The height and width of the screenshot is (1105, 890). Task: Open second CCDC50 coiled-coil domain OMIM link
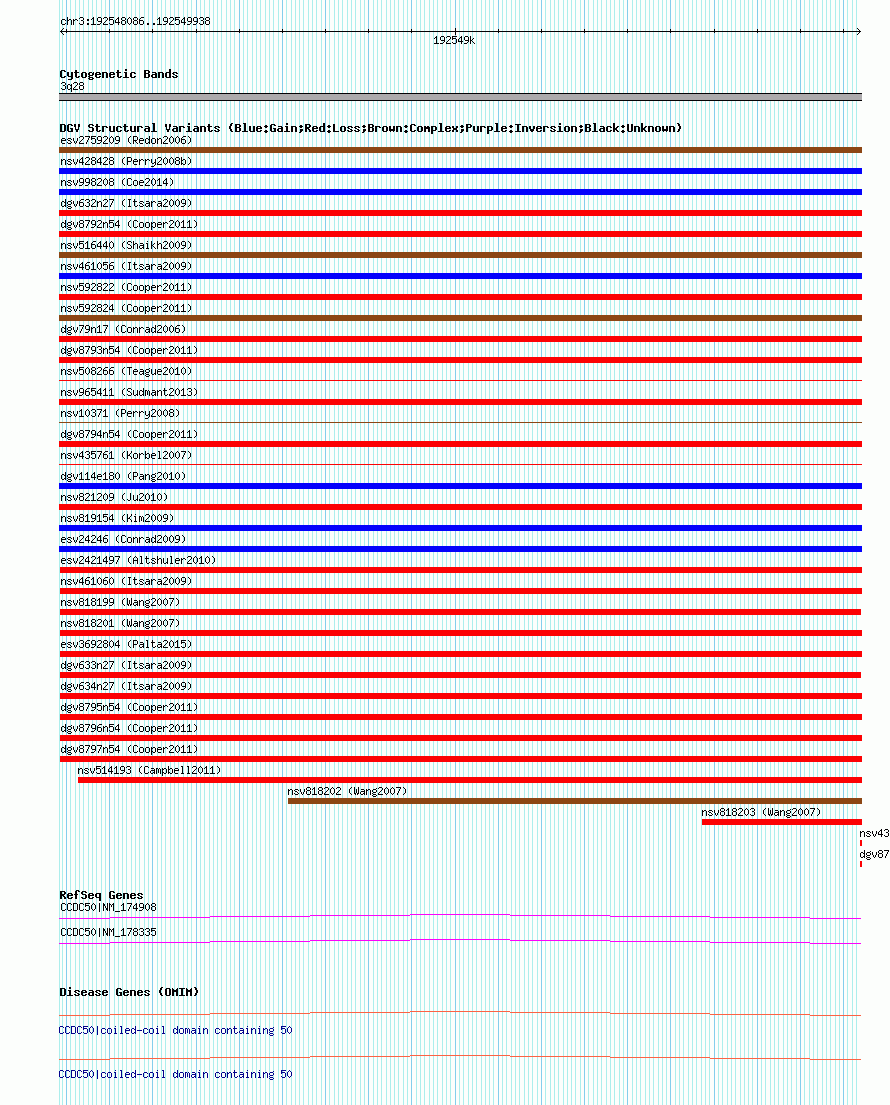(x=175, y=1075)
